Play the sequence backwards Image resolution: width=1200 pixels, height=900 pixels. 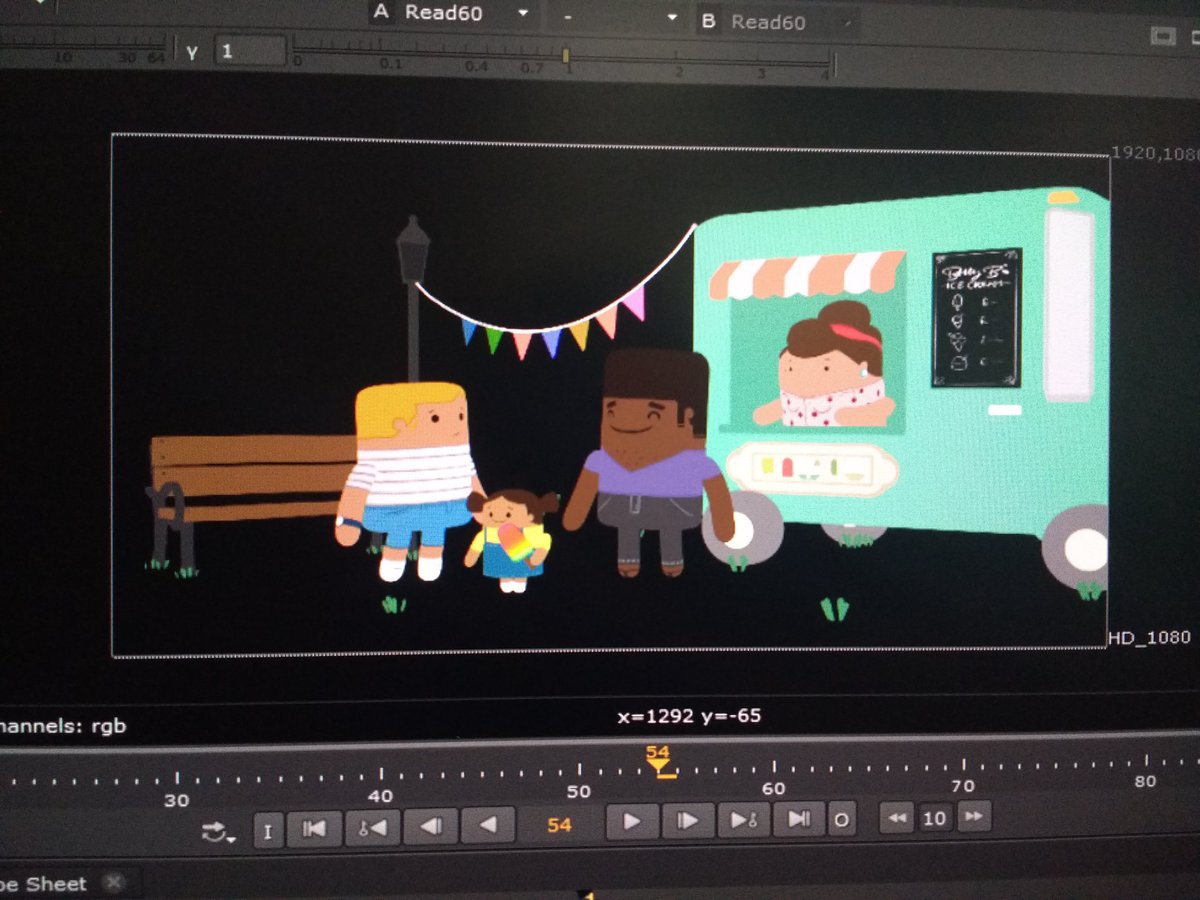pos(488,824)
